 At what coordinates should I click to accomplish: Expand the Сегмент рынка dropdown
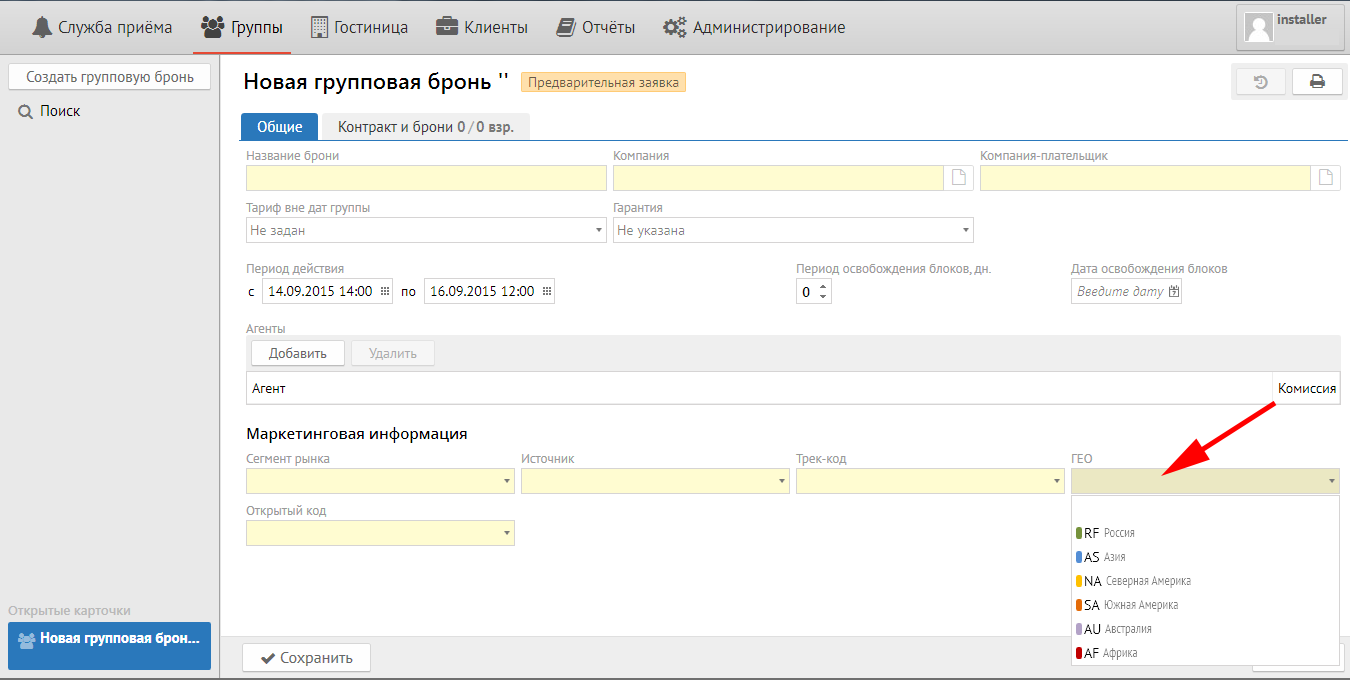(380, 481)
